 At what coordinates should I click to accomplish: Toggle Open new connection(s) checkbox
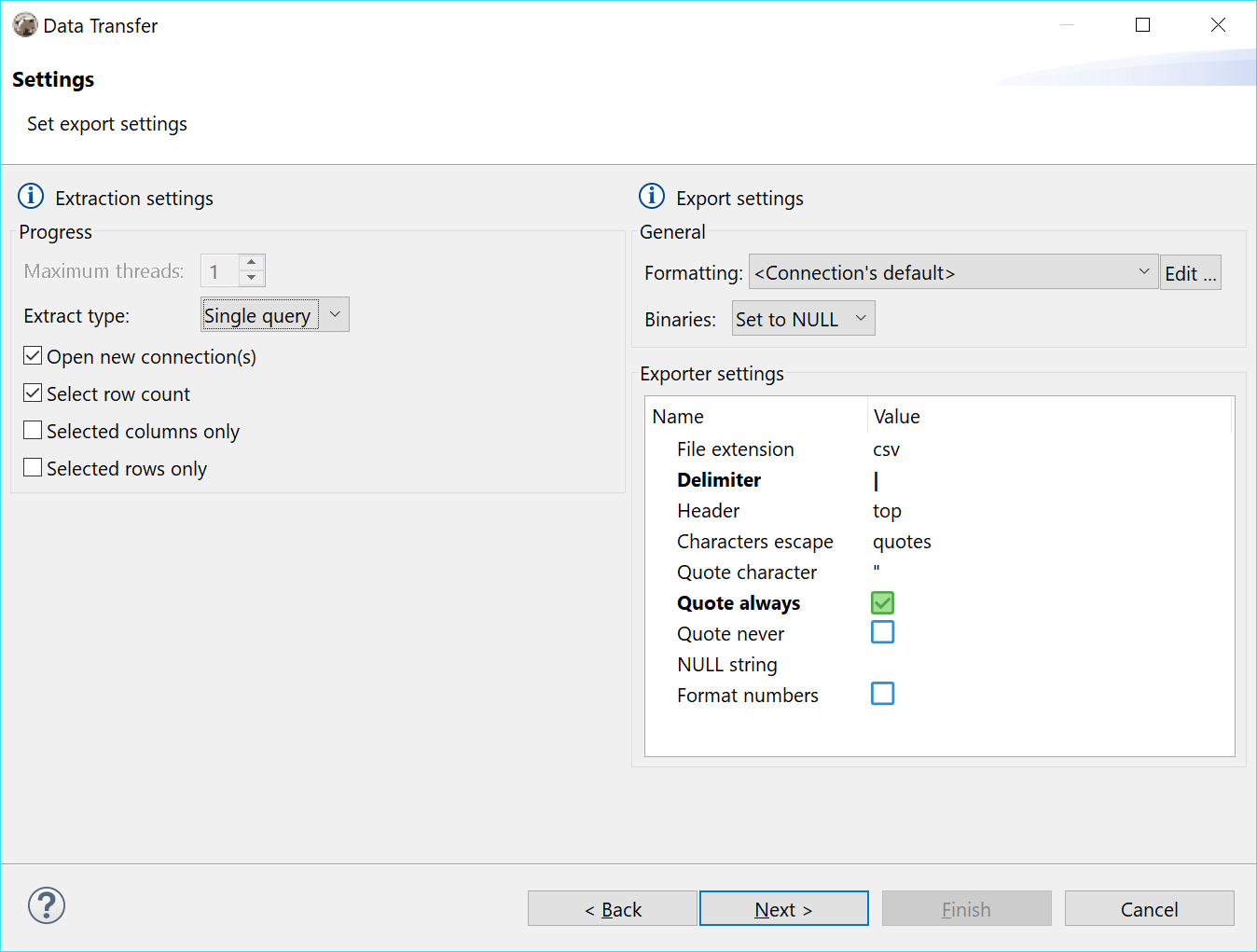pos(33,355)
